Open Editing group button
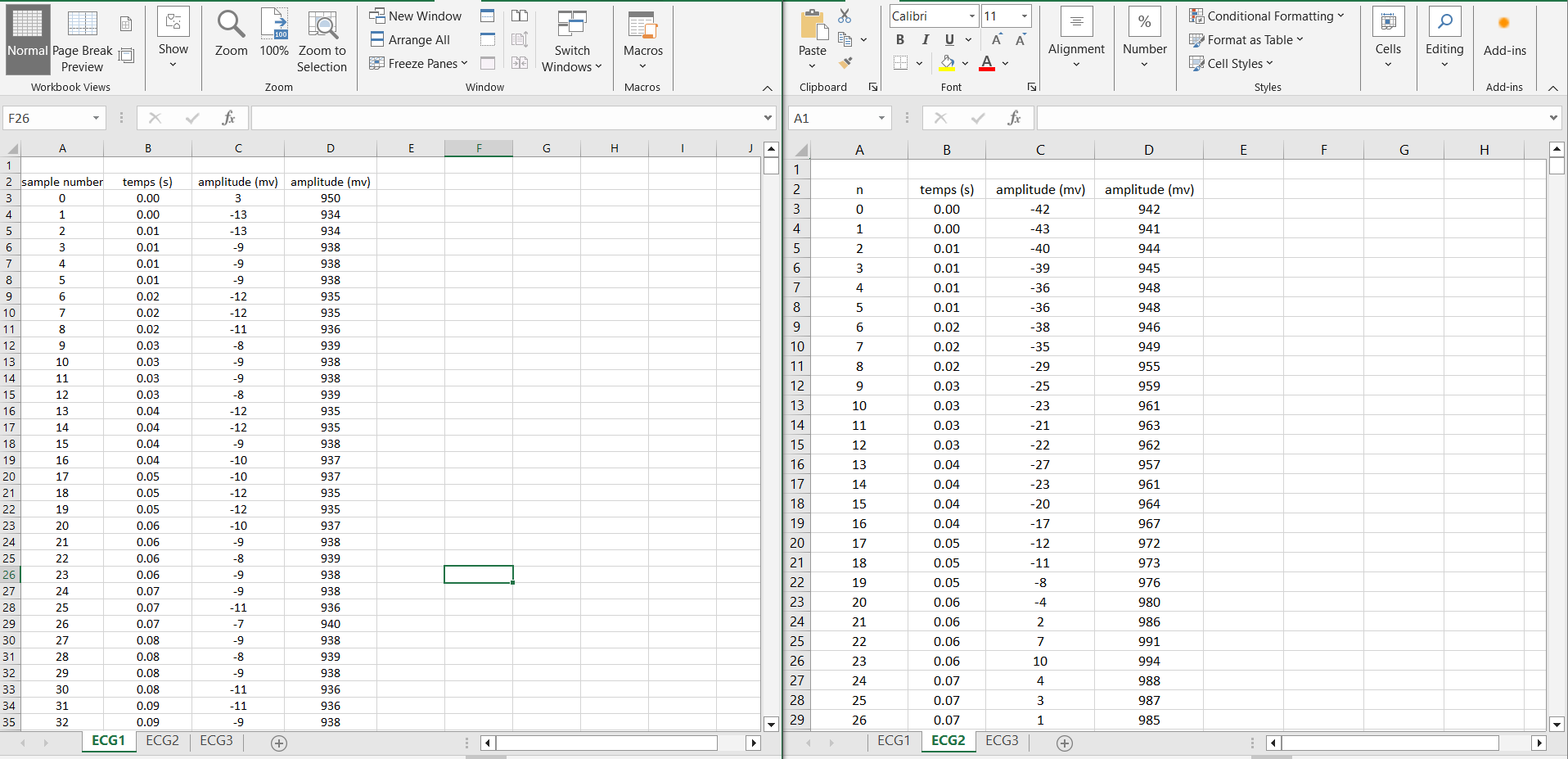 (x=1444, y=38)
